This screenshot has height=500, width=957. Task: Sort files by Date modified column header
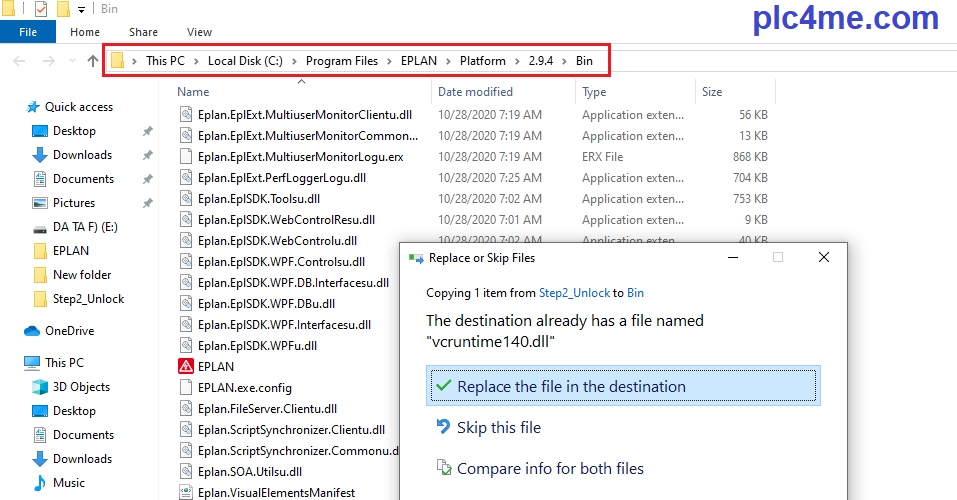pyautogui.click(x=475, y=92)
